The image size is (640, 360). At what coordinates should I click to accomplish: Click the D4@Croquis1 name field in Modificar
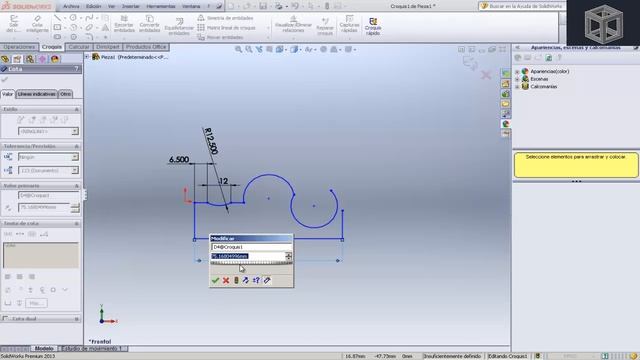(251, 247)
